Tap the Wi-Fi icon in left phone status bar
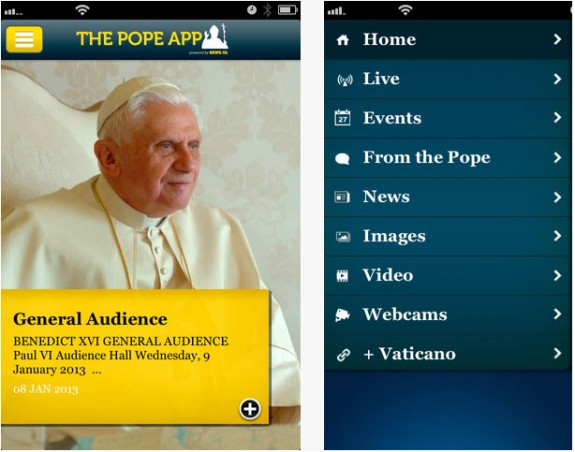 83,10
